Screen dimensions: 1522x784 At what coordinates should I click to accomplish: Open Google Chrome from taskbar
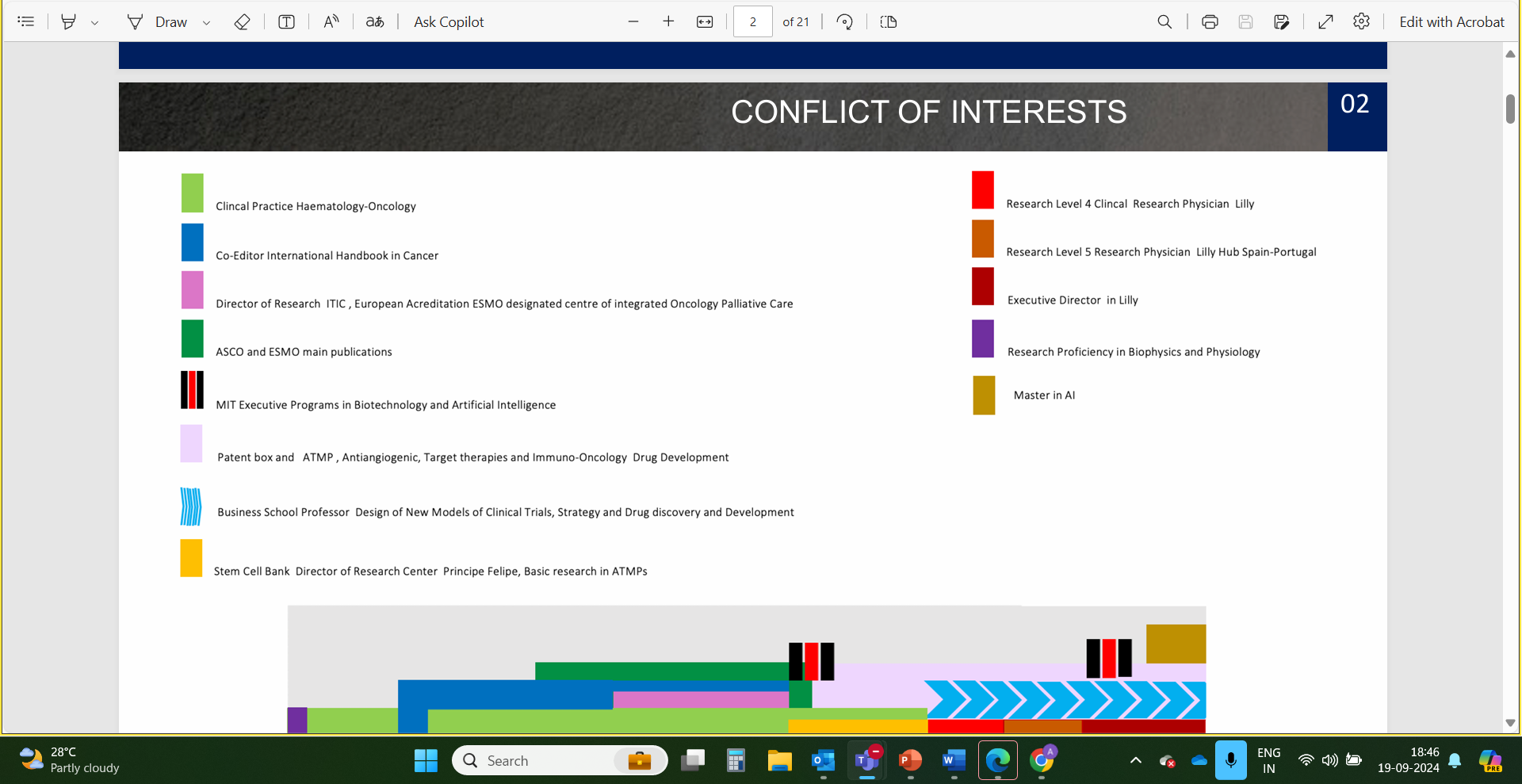1042,761
